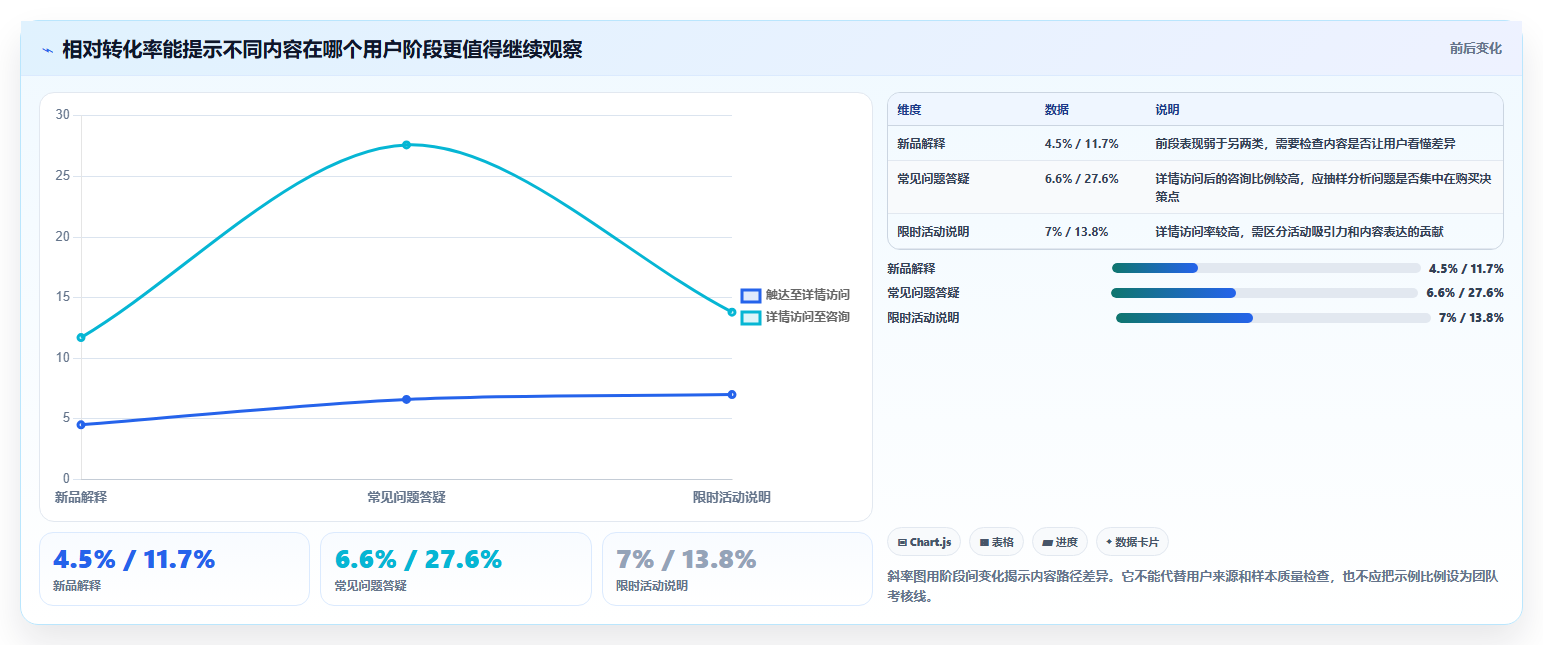The image size is (1543, 645).
Task: Open the large 4.5% / 11.7% KPI card
Action: [174, 569]
